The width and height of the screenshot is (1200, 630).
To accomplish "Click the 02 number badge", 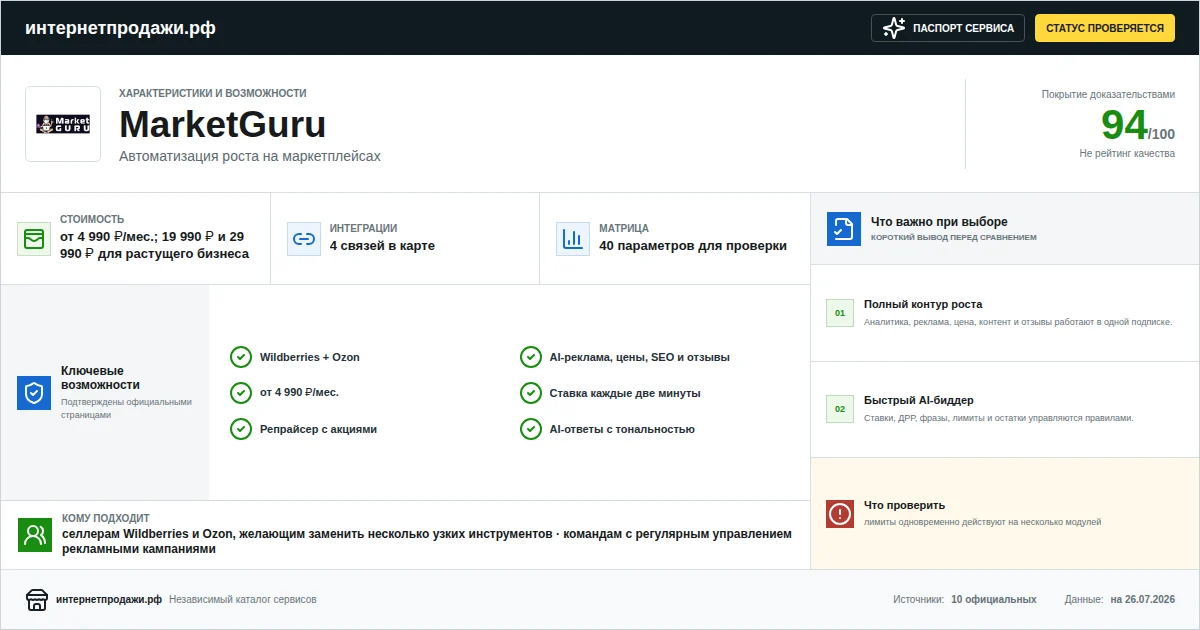I will [x=840, y=409].
